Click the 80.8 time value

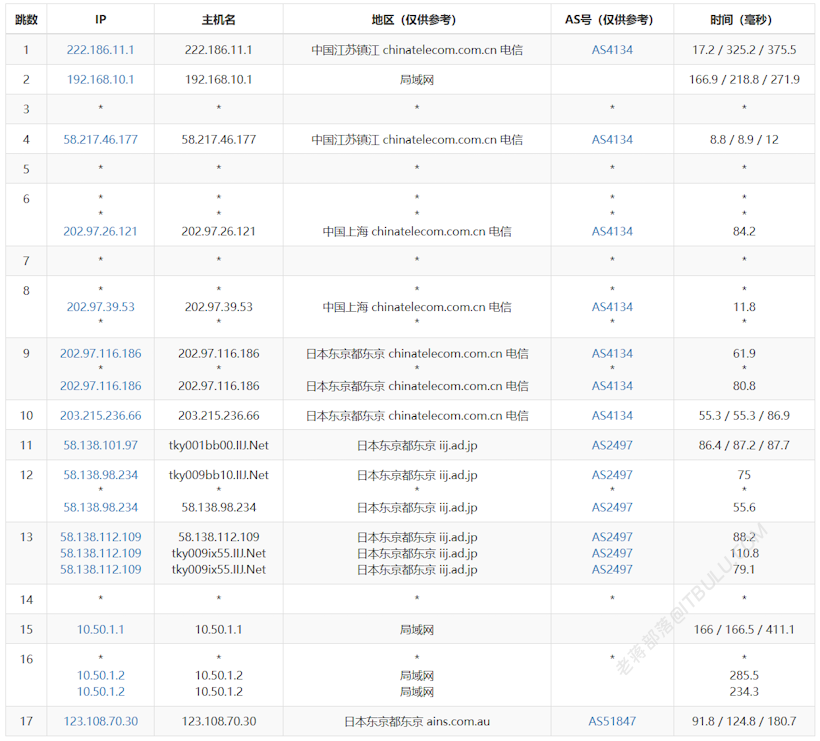pos(744,385)
